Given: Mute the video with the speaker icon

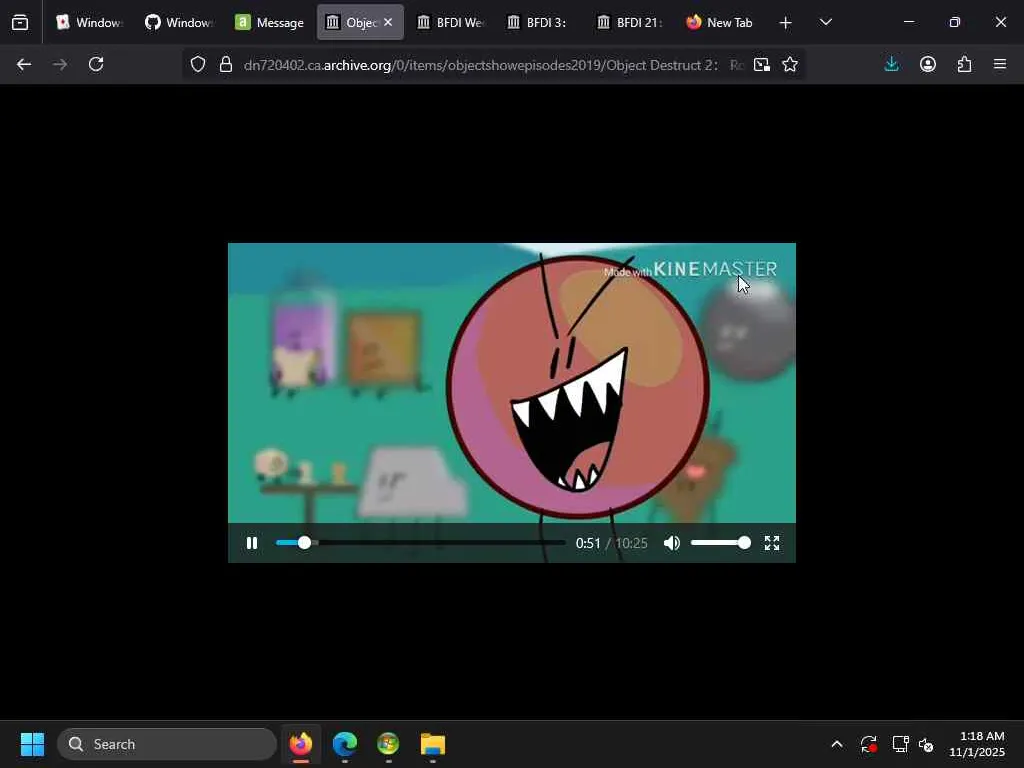Looking at the screenshot, I should pos(671,543).
